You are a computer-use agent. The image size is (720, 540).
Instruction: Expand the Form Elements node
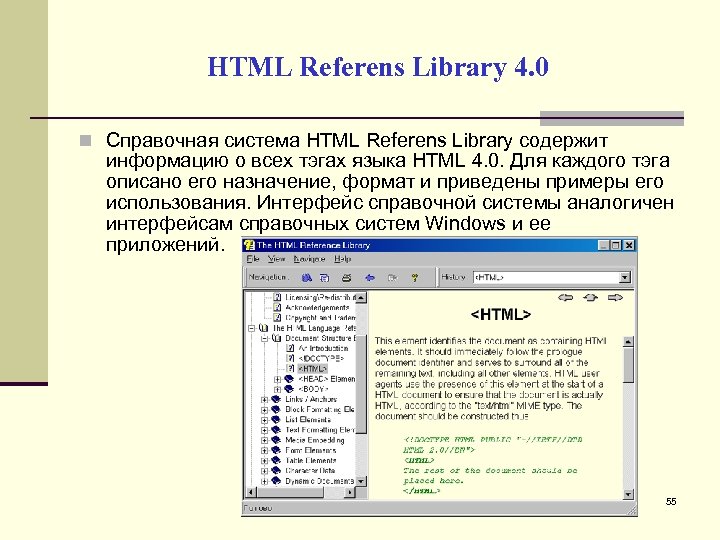pyautogui.click(x=264, y=450)
